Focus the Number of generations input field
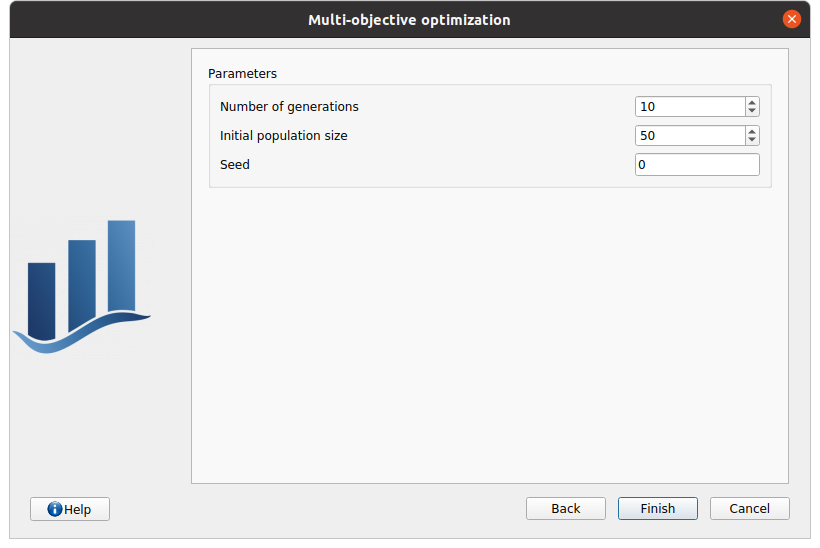Screen dimensions: 820x548 point(690,107)
